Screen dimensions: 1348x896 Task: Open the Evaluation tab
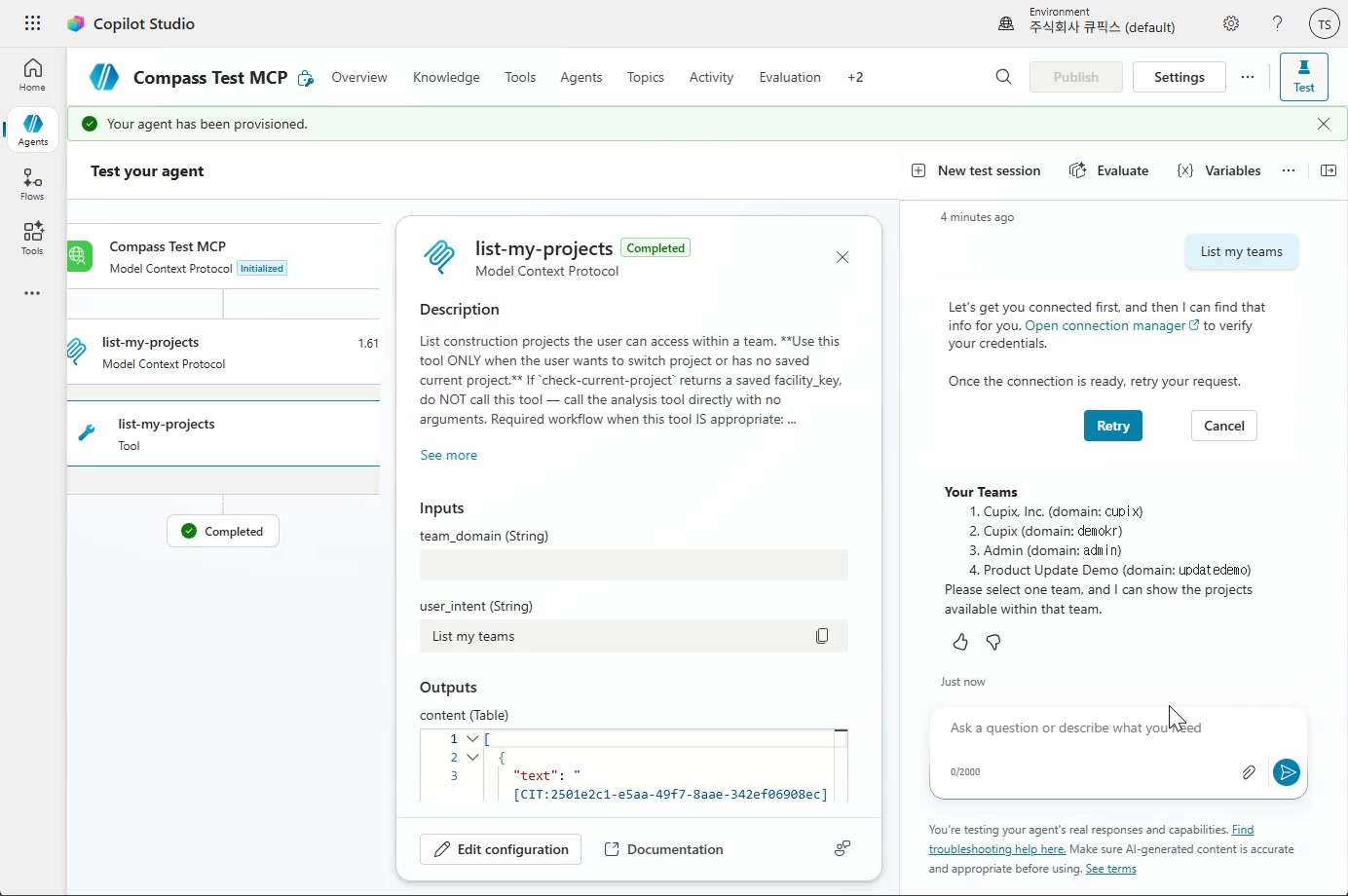(x=790, y=77)
